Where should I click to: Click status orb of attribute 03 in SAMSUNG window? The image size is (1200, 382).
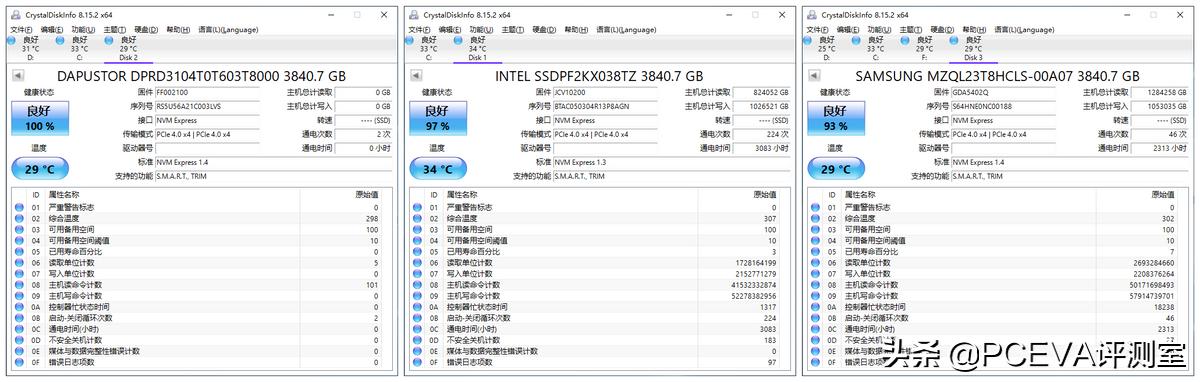pyautogui.click(x=816, y=230)
